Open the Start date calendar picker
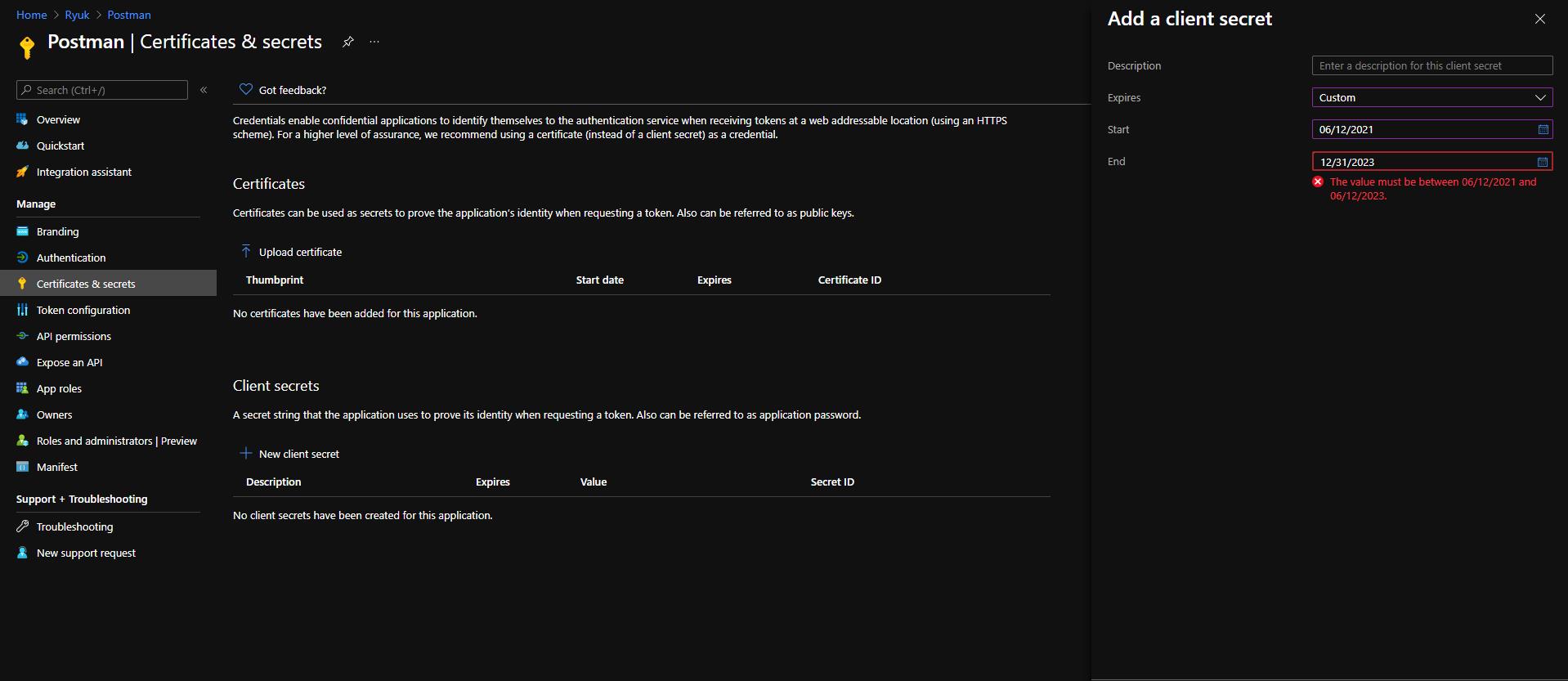 [1543, 129]
